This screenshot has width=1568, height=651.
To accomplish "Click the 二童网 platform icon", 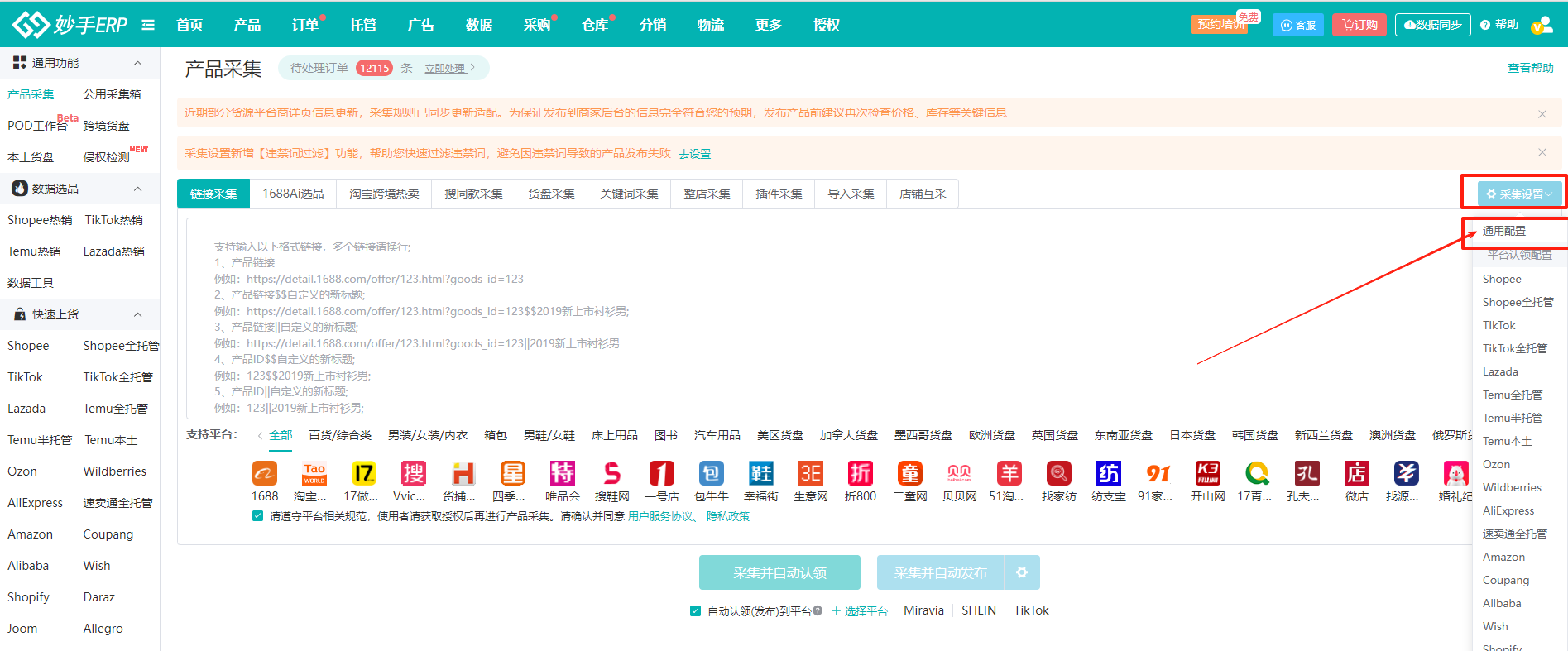I will click(910, 474).
